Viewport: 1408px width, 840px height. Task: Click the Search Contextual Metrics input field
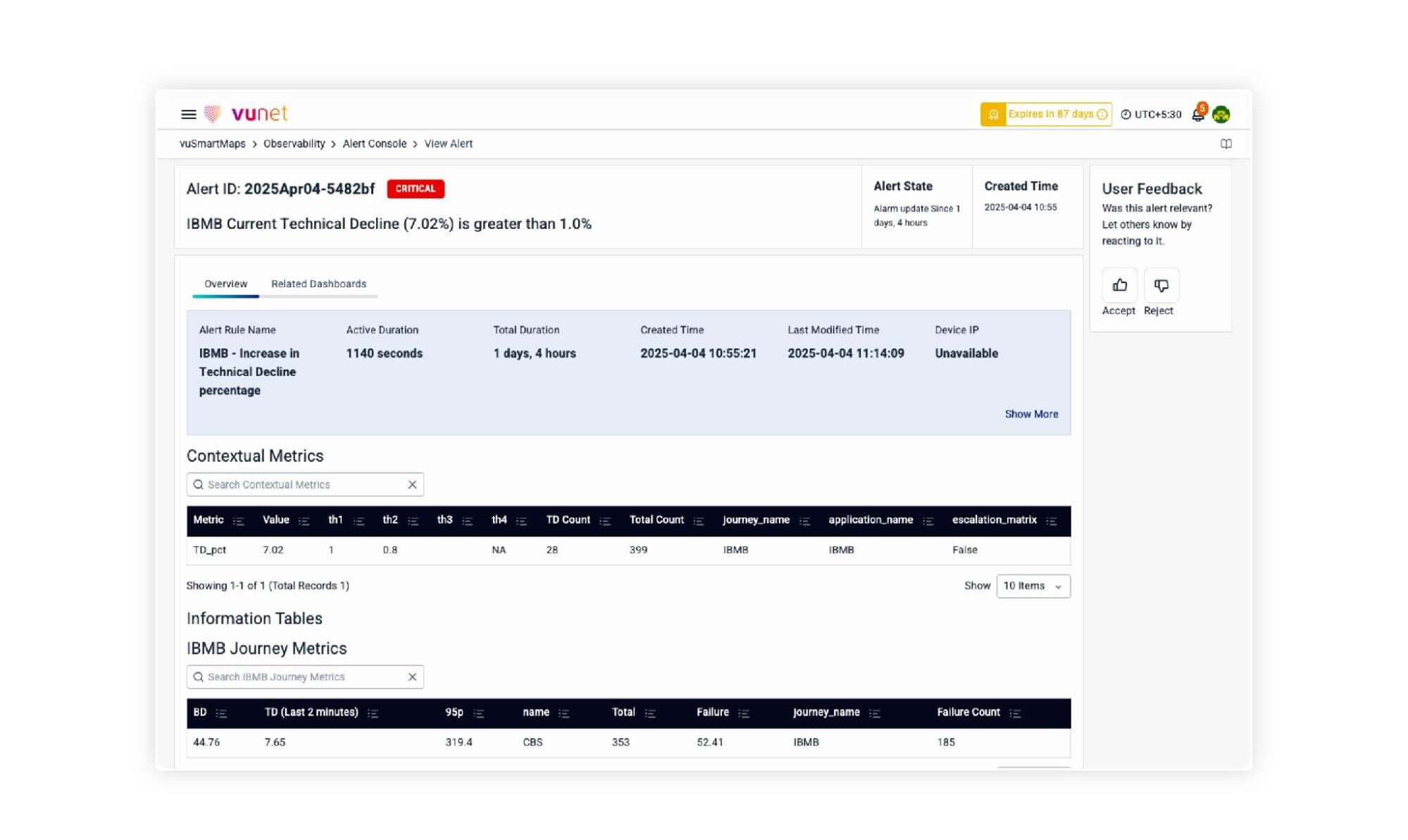303,484
